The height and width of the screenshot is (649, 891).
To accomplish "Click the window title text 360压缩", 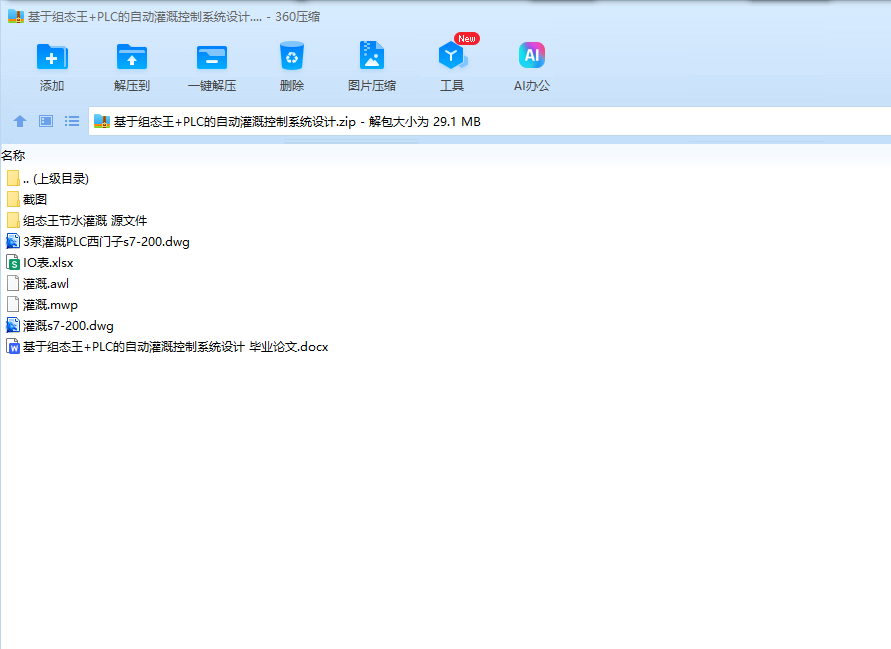I will coord(298,17).
